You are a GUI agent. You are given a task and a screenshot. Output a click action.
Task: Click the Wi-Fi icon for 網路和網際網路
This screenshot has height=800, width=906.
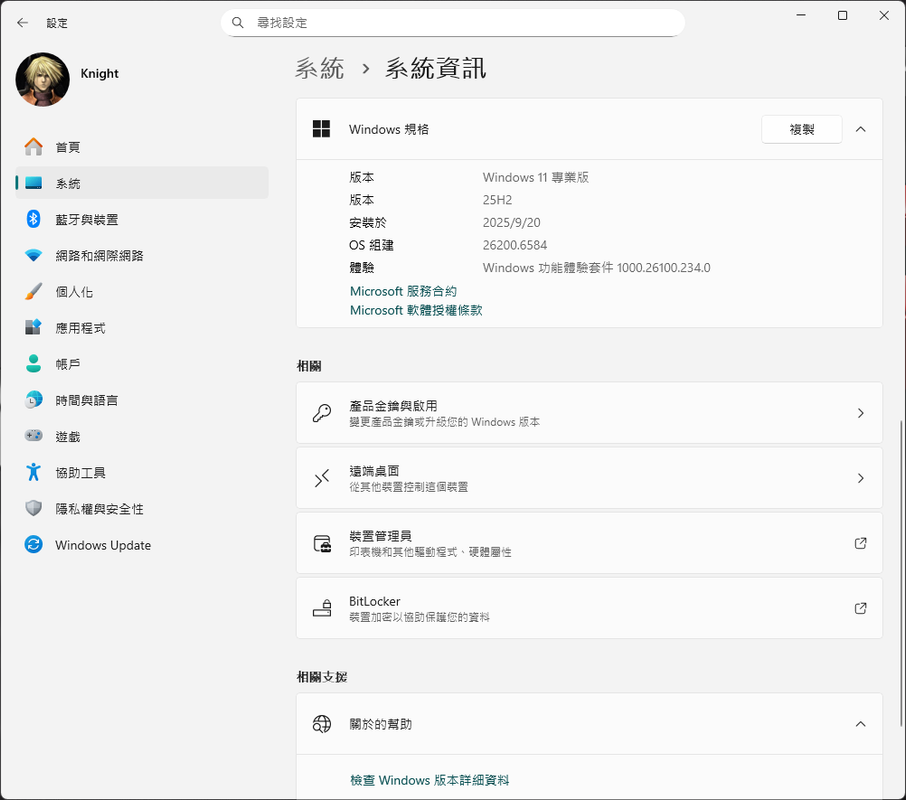(x=34, y=255)
